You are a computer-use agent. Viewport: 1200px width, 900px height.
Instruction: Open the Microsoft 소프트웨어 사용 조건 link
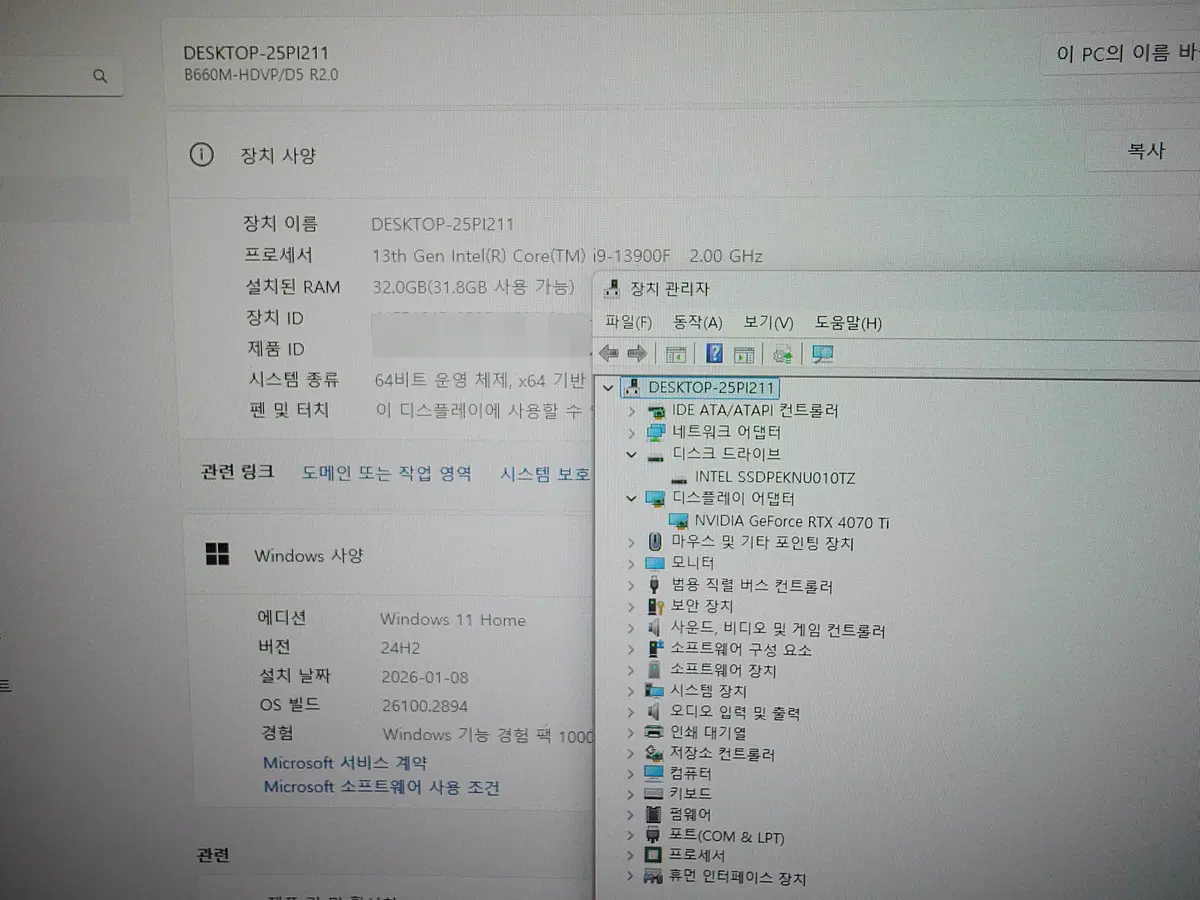[x=381, y=787]
